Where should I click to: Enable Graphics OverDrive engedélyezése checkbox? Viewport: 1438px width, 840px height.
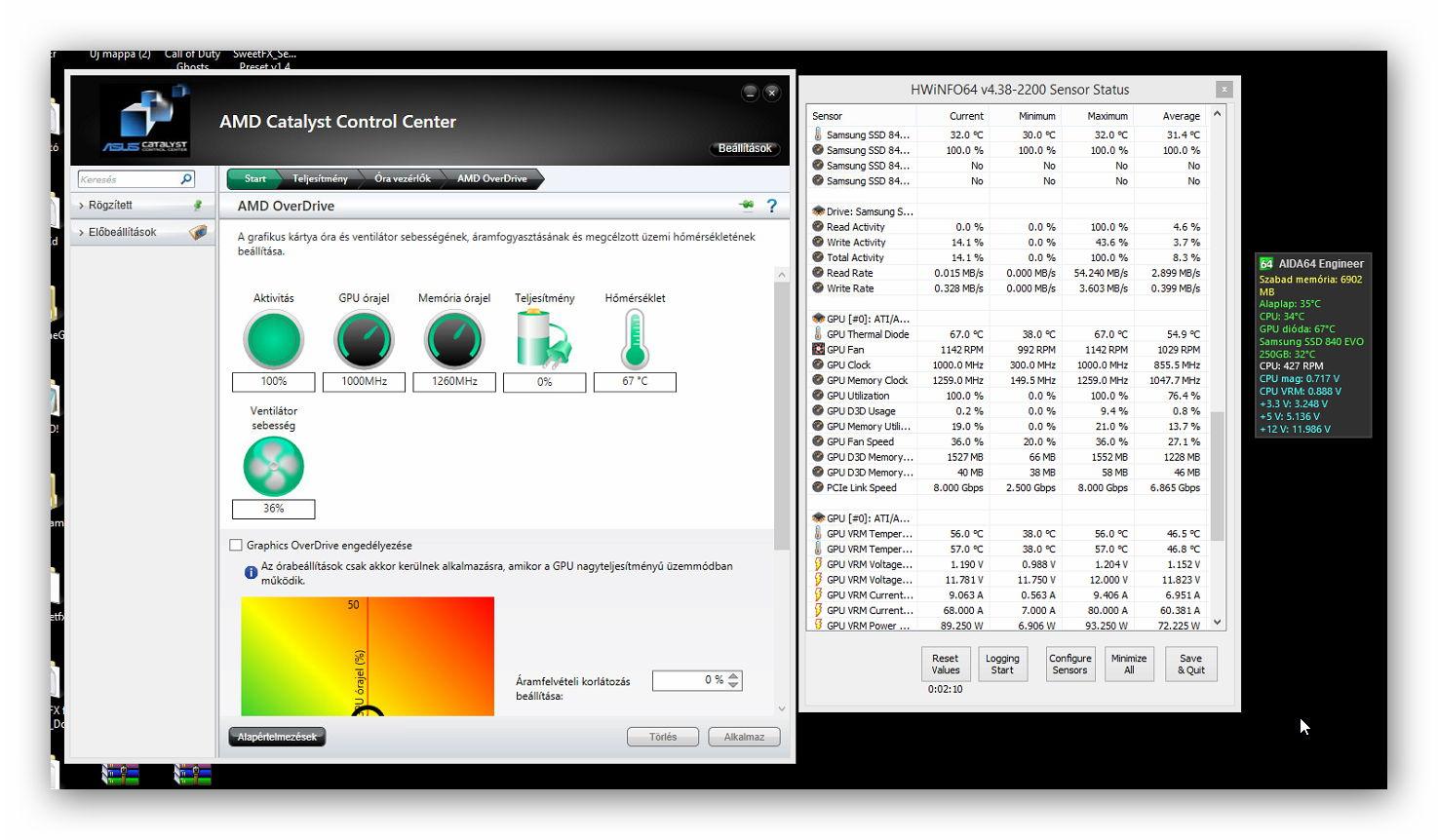coord(236,545)
